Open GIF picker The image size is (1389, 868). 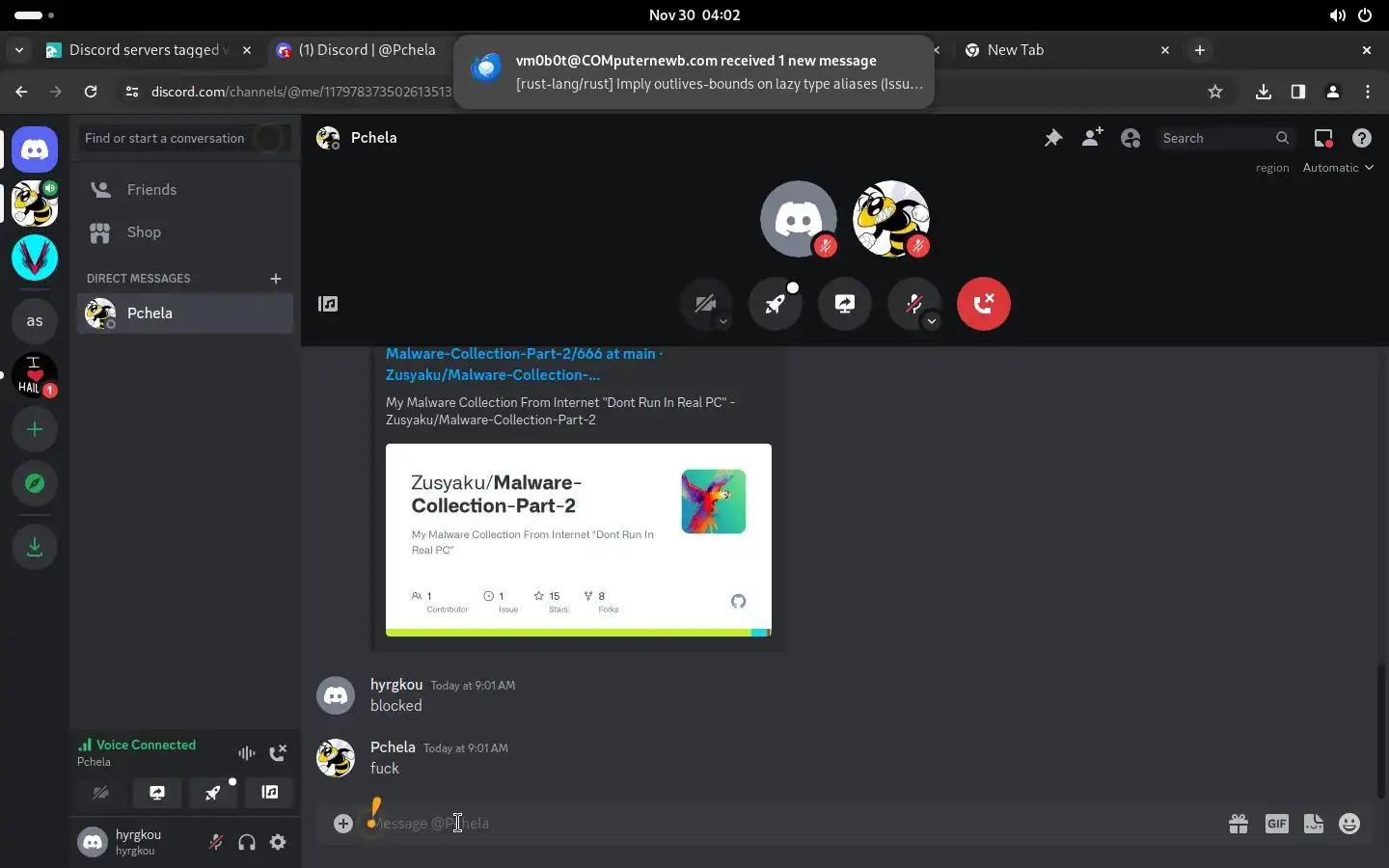pyautogui.click(x=1276, y=823)
